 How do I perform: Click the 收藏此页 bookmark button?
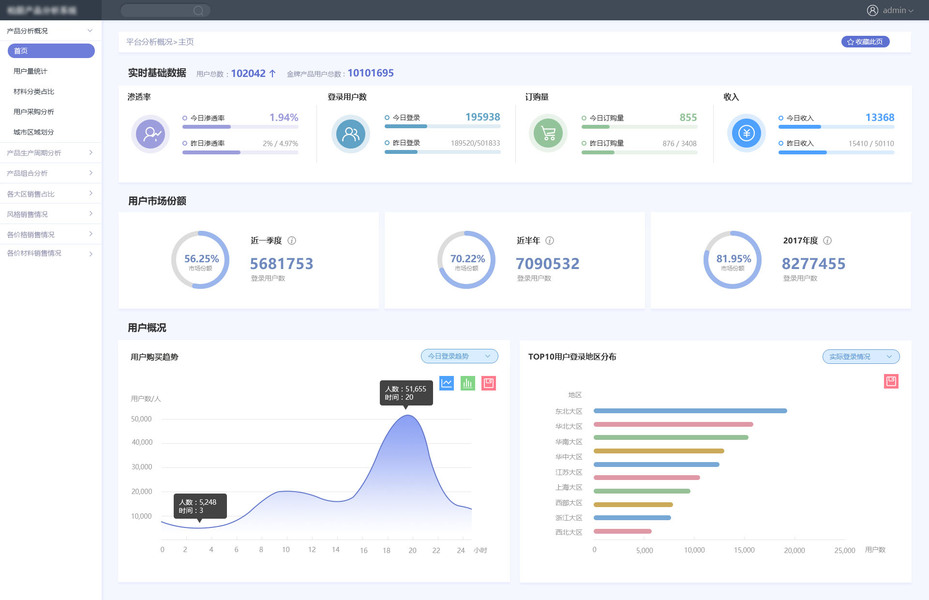pos(865,41)
